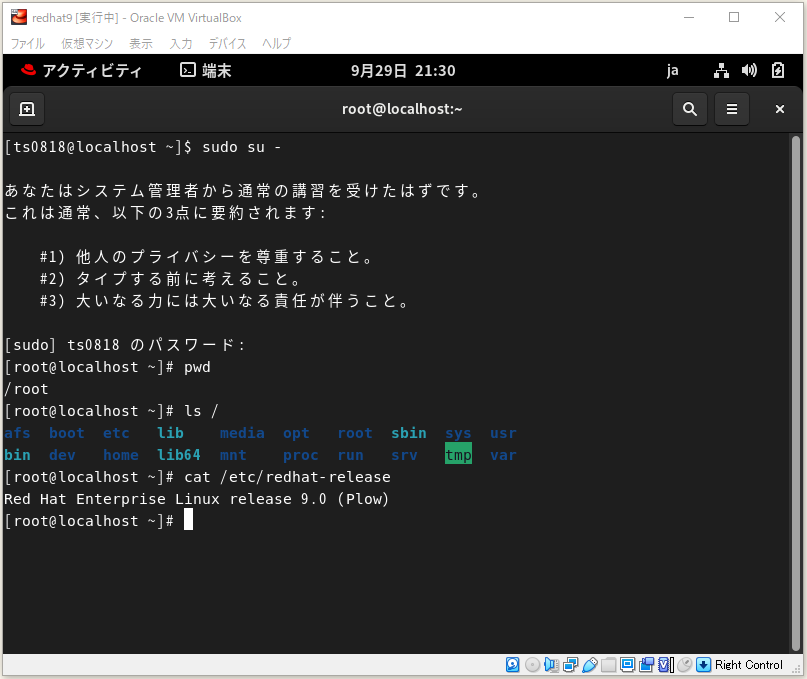The width and height of the screenshot is (807, 679).
Task: Open the clock showing 9月29日 21:30
Action: (403, 71)
